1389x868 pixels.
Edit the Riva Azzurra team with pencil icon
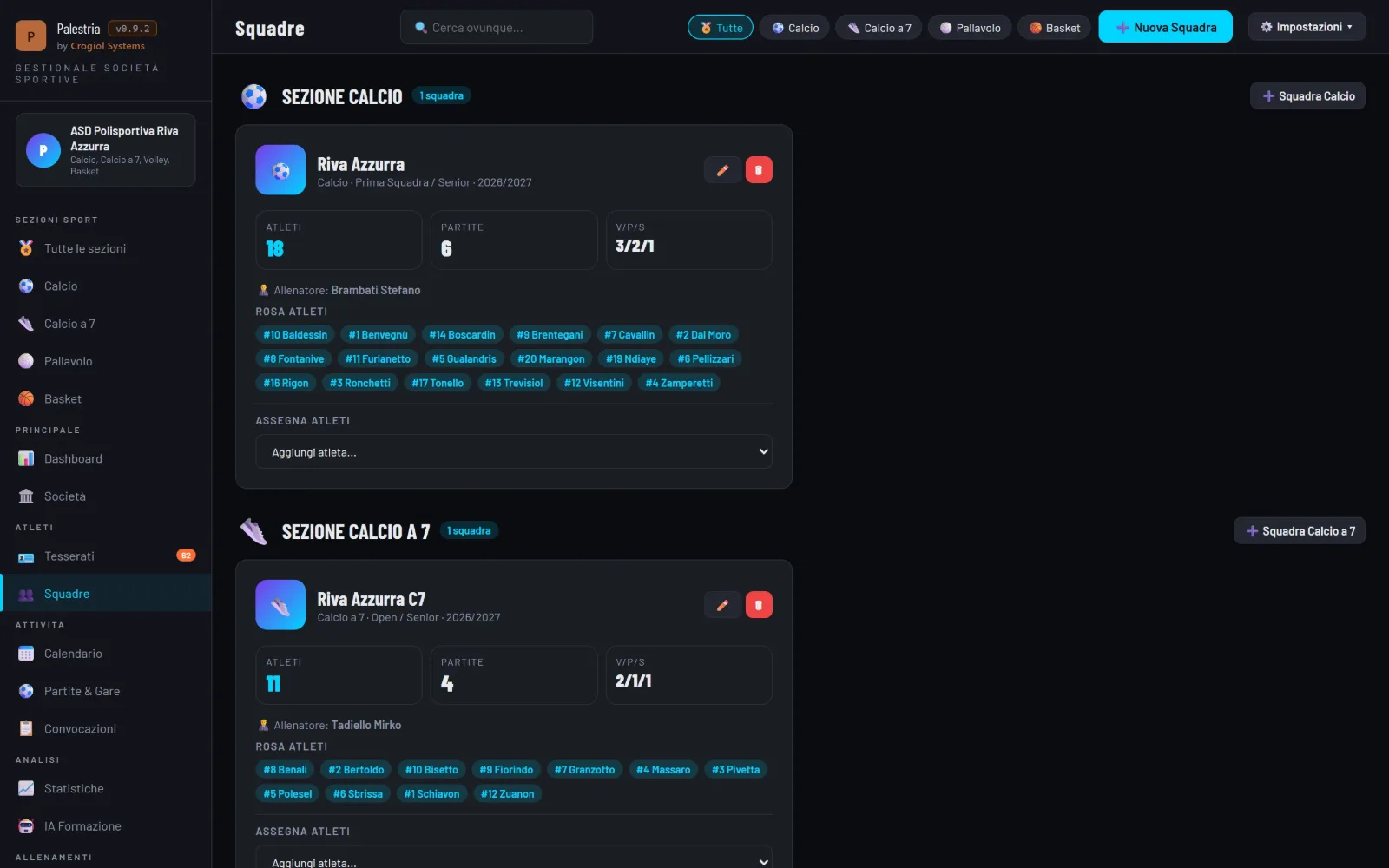[722, 170]
